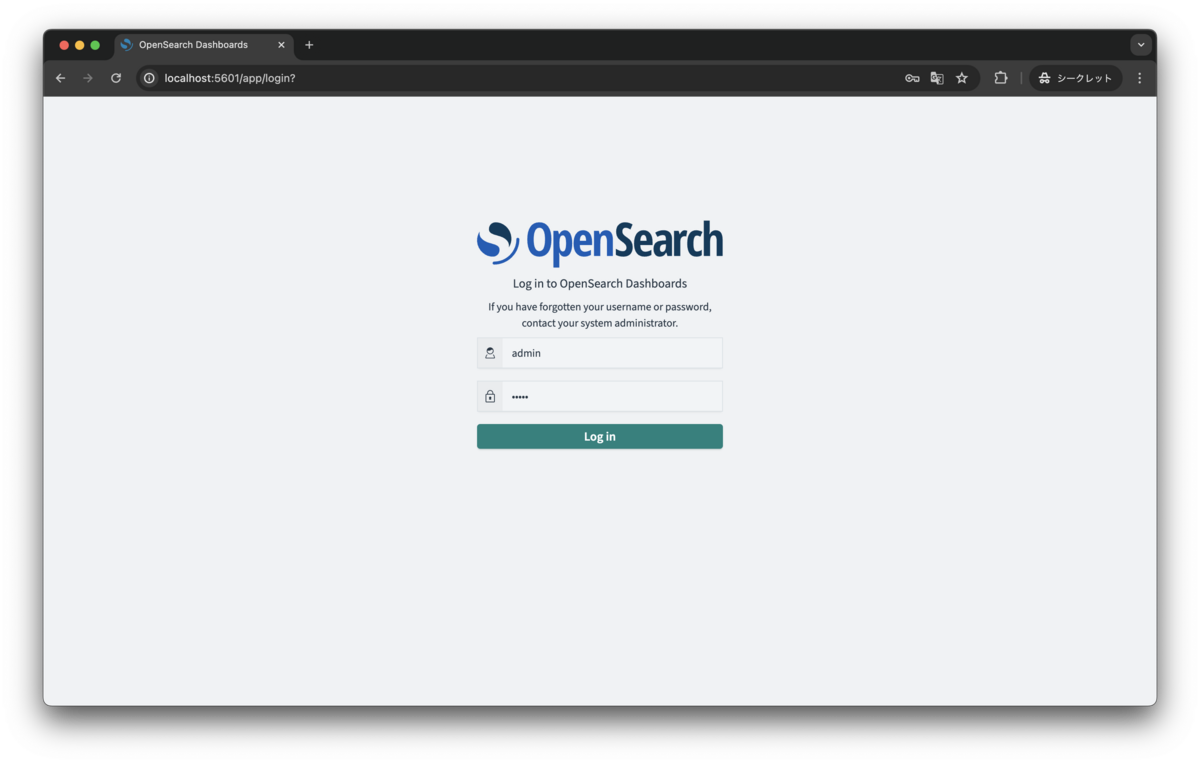The width and height of the screenshot is (1200, 763).
Task: Open the Chrome three-dot menu
Action: pos(1139,77)
